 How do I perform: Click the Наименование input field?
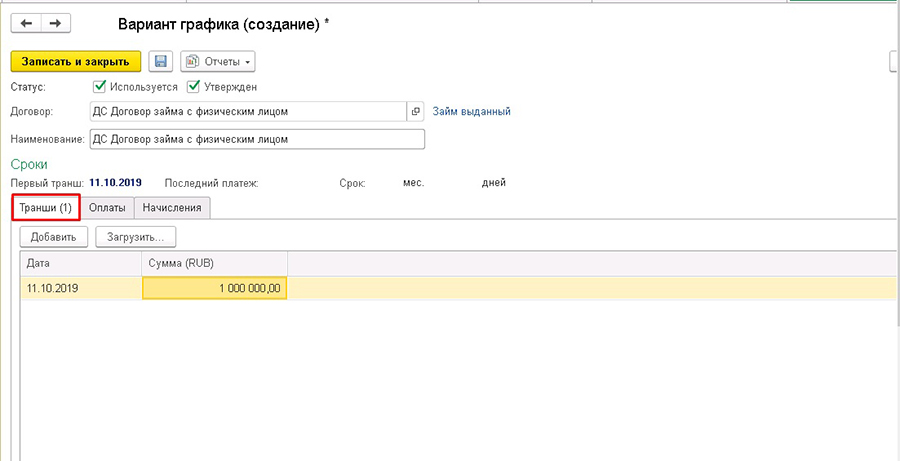click(256, 139)
